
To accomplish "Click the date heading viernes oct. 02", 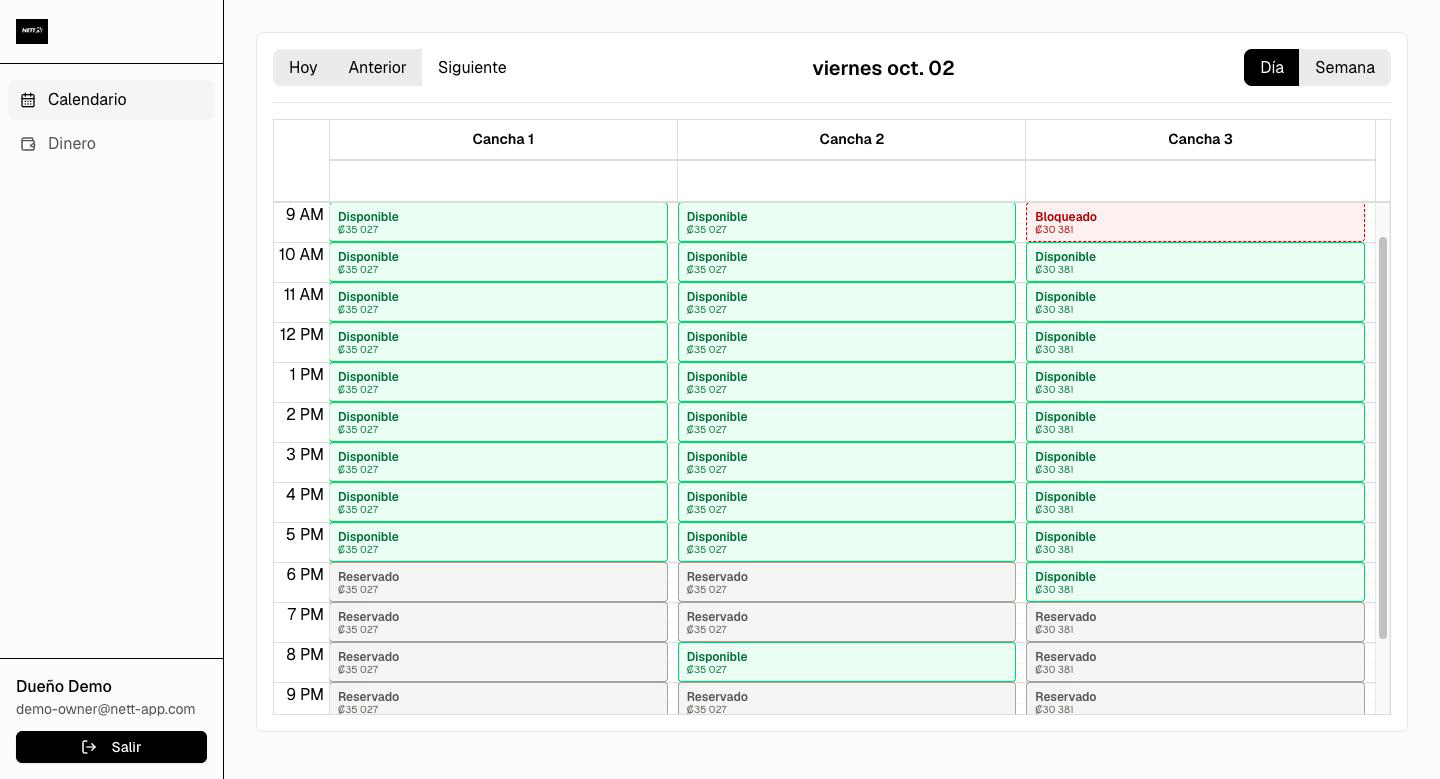I will point(883,68).
